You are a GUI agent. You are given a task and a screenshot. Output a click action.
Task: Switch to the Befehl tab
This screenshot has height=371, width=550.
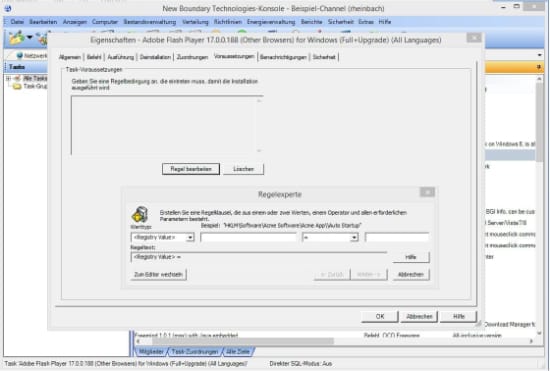point(94,57)
